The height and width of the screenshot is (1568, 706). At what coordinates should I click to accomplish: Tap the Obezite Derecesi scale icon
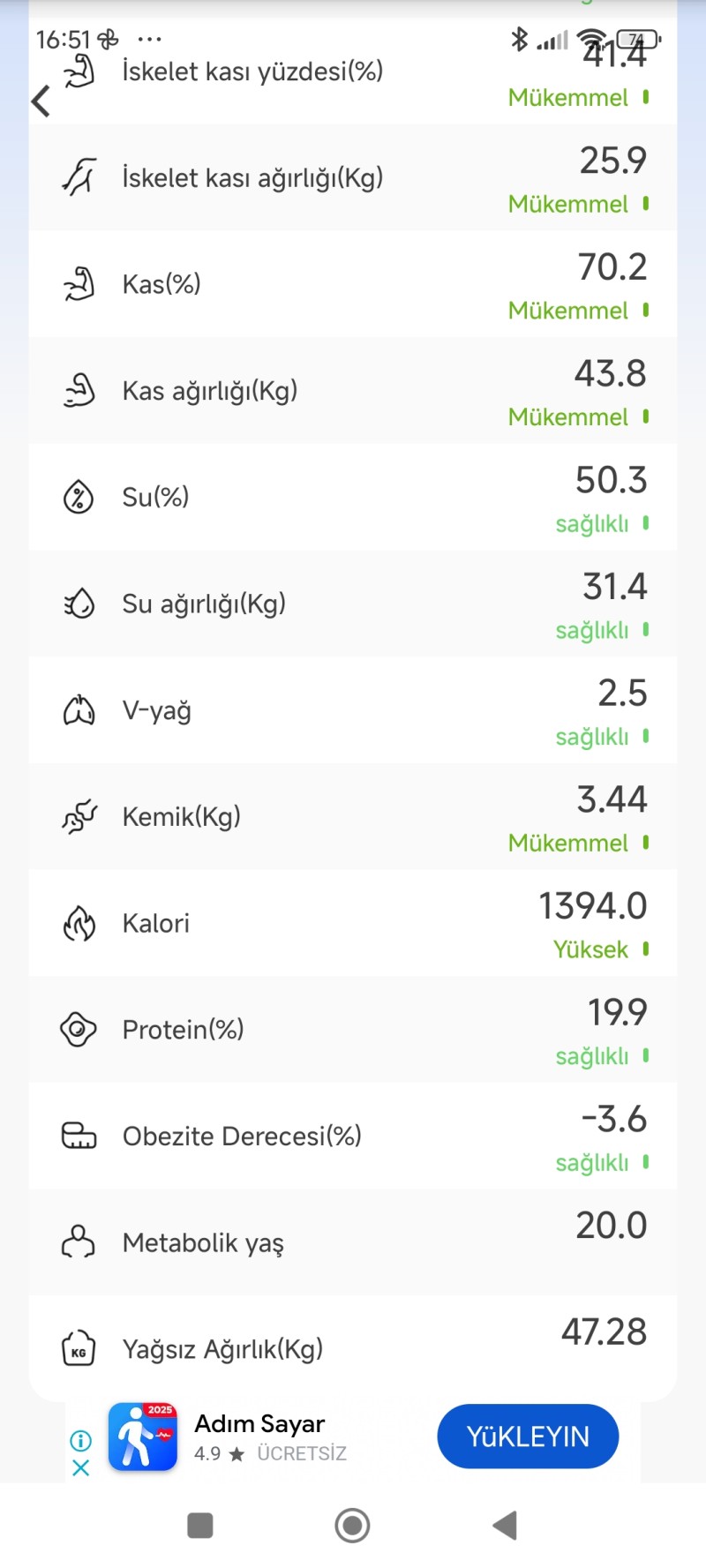coord(79,1136)
